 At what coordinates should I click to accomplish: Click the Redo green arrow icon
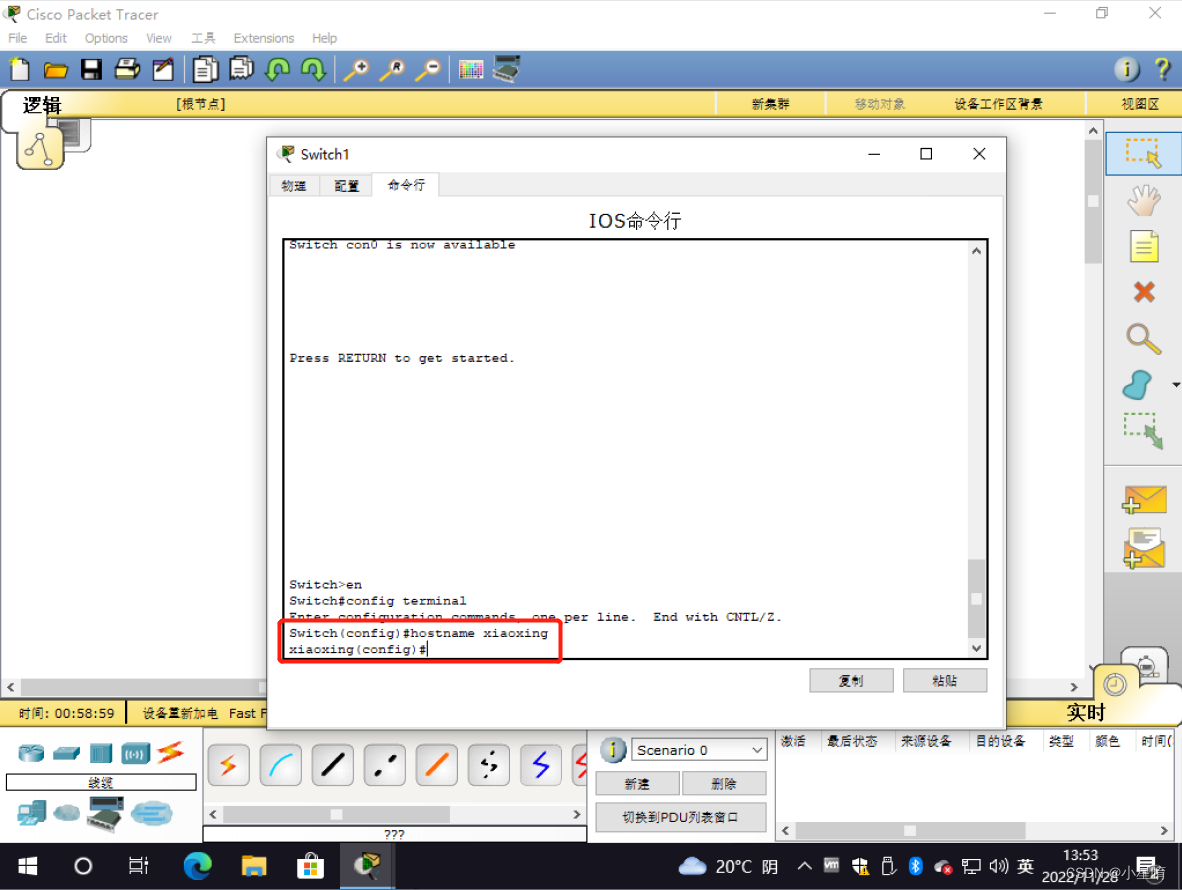click(313, 69)
